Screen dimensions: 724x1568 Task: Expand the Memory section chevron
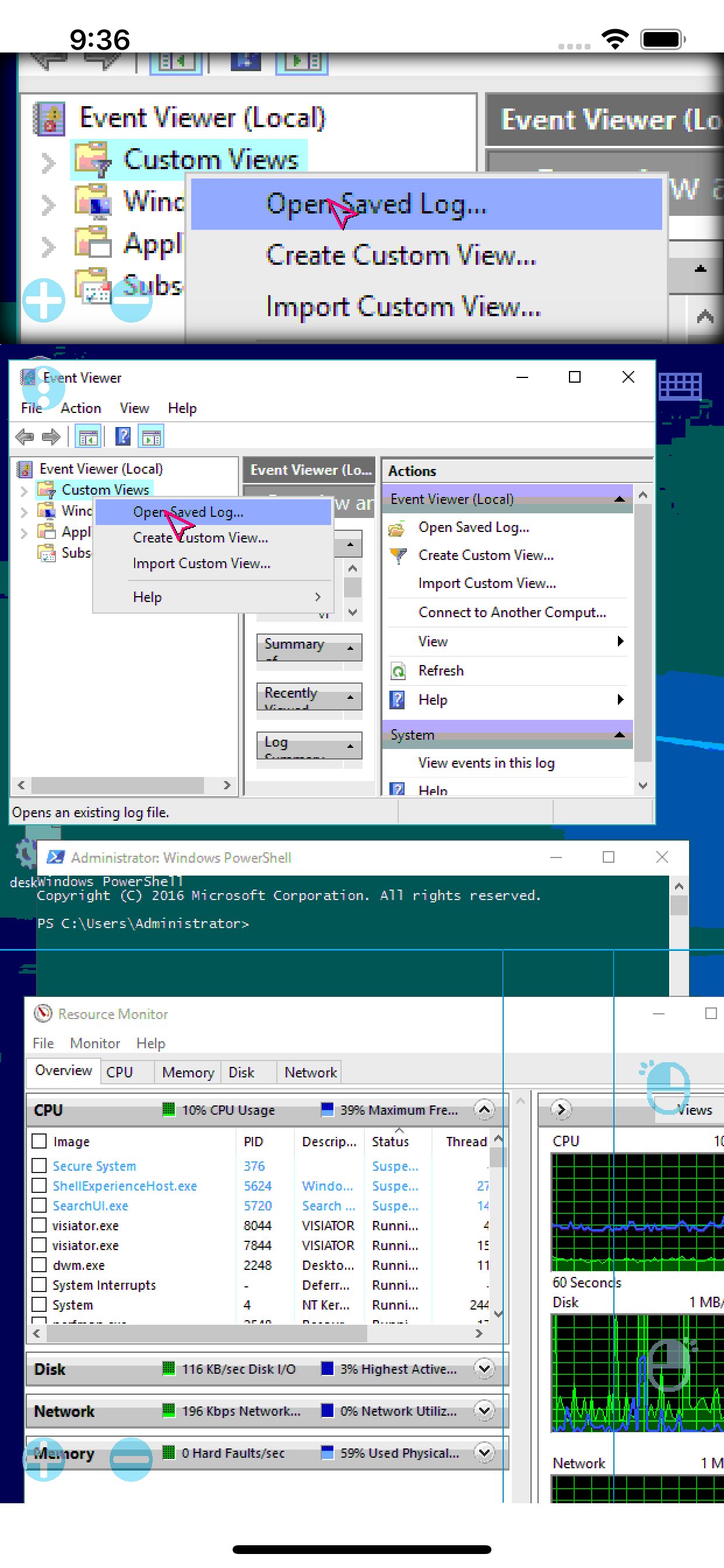[x=484, y=1452]
